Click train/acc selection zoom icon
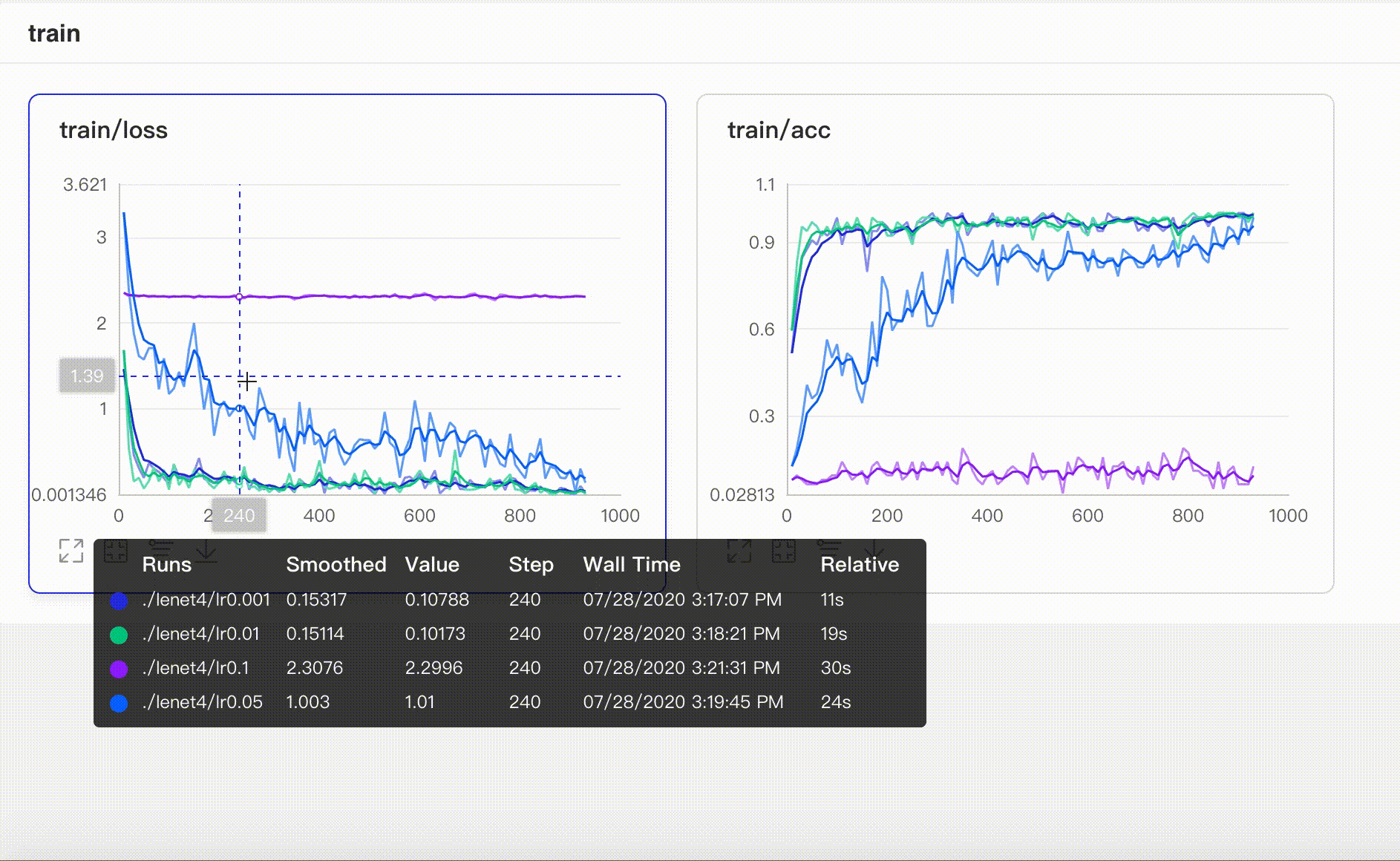This screenshot has height=861, width=1400. pyautogui.click(x=784, y=551)
